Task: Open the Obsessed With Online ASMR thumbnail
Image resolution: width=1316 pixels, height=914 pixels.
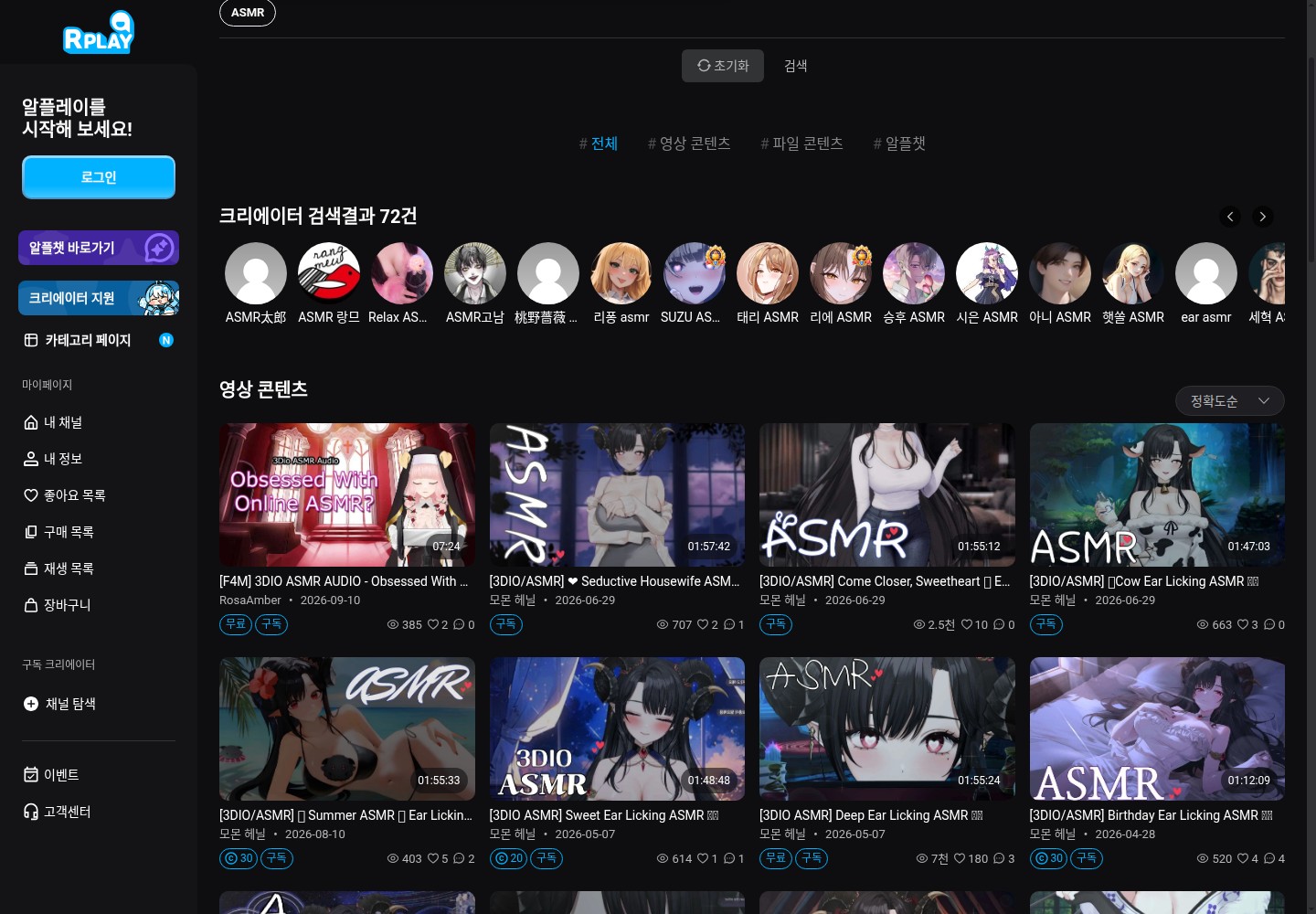Action: [x=347, y=494]
